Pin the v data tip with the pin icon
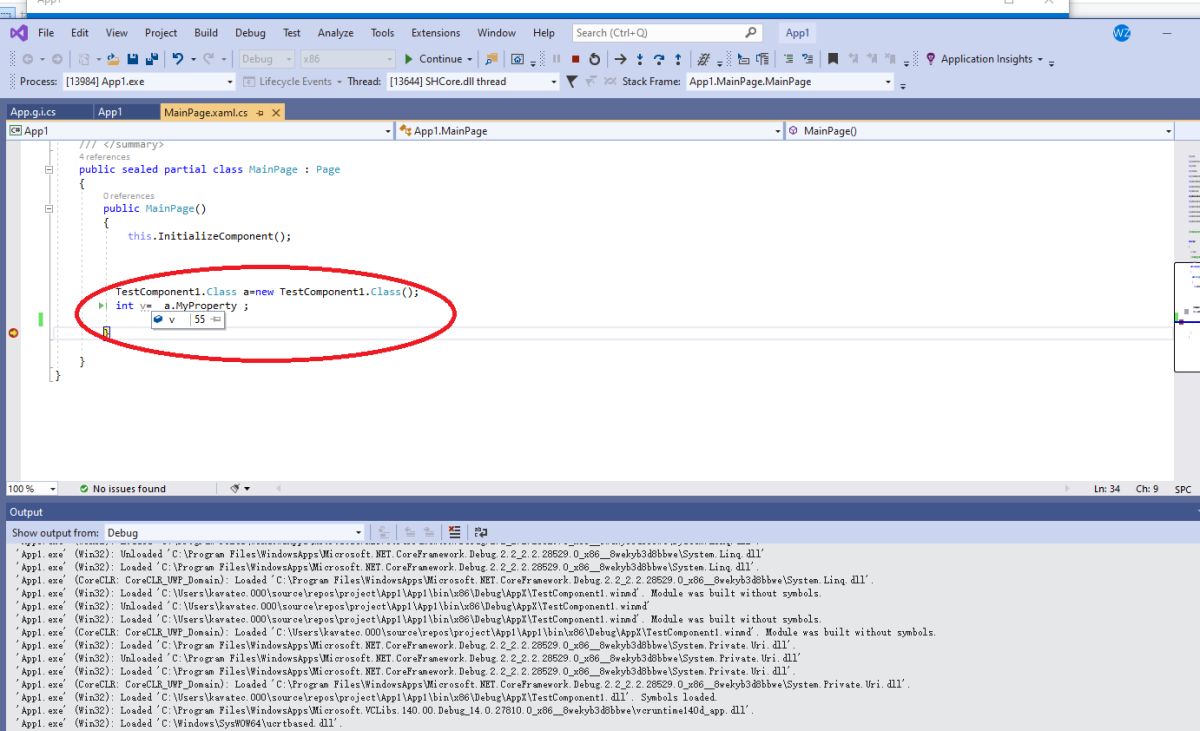 click(x=216, y=320)
